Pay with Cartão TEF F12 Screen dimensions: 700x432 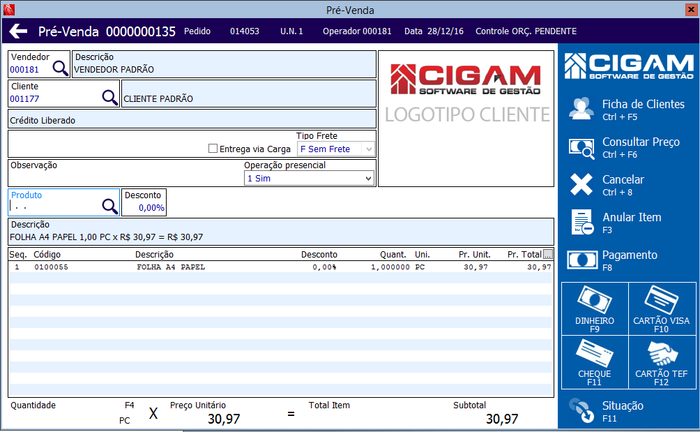(x=662, y=362)
